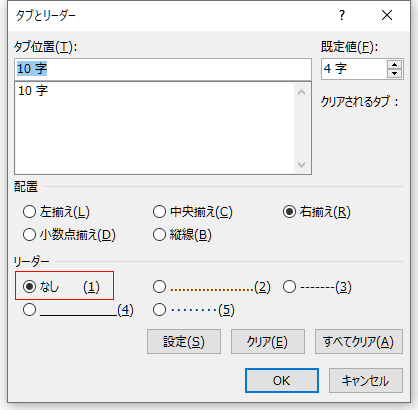Select 左揃え alignment radio button
The height and width of the screenshot is (410, 418).
[29, 212]
